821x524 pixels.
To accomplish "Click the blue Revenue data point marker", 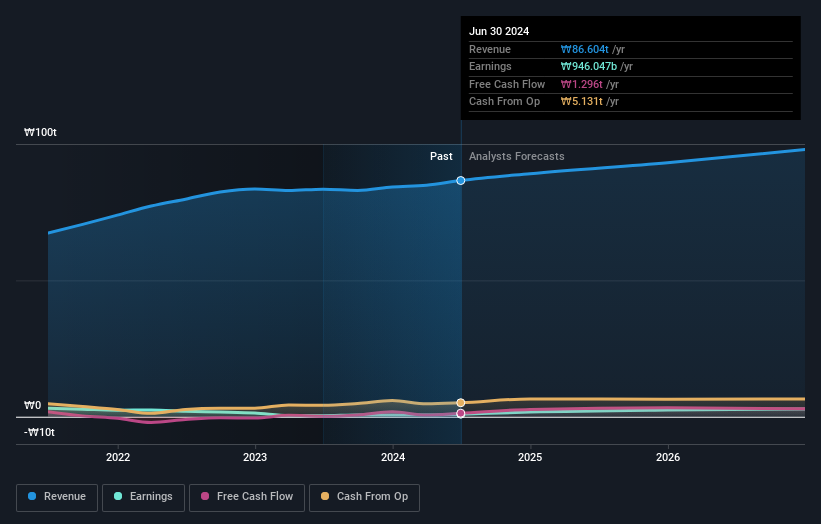I will (x=461, y=181).
